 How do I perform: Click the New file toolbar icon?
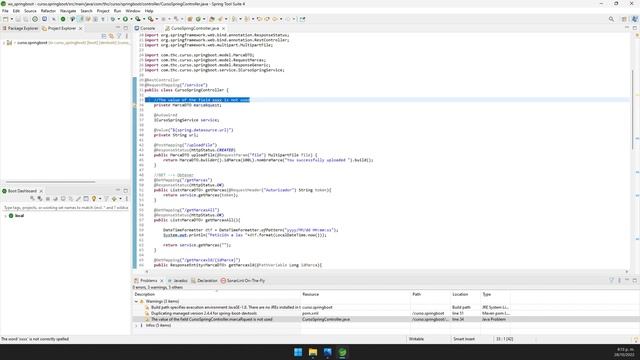click(x=5, y=19)
